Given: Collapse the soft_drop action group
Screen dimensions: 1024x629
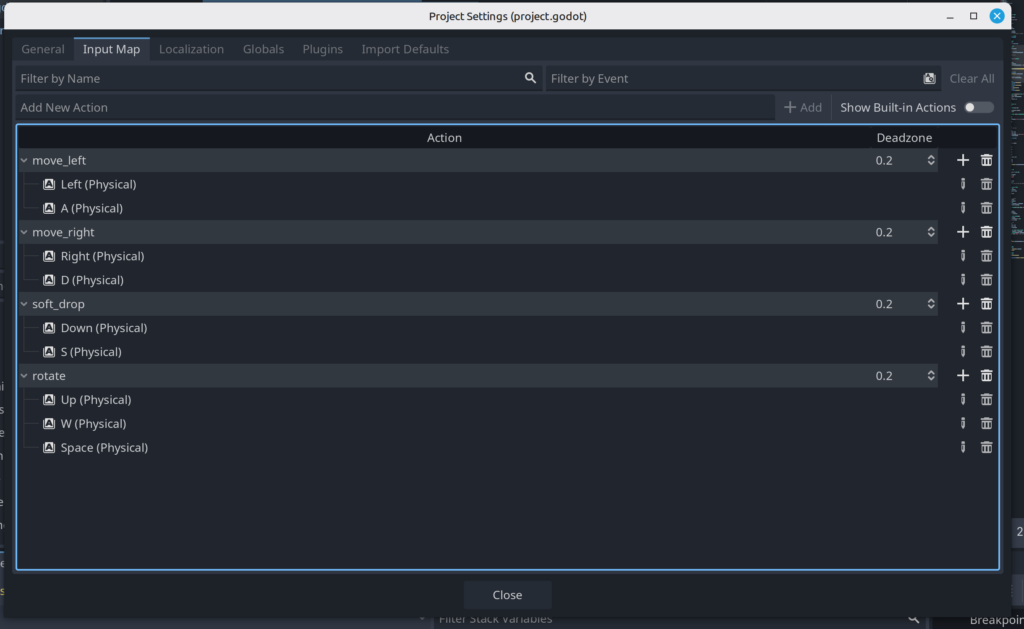Looking at the screenshot, I should 24,304.
